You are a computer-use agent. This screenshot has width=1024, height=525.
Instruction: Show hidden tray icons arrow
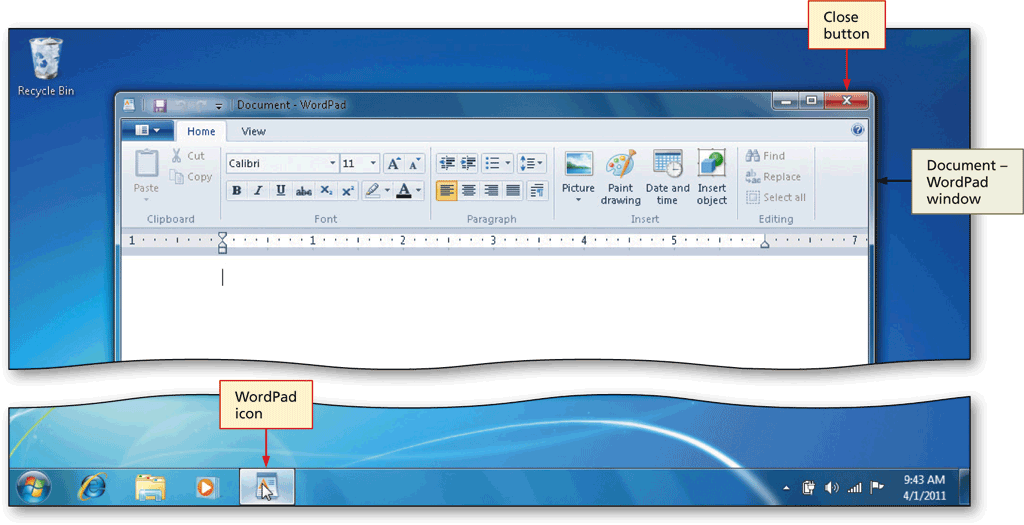[786, 488]
